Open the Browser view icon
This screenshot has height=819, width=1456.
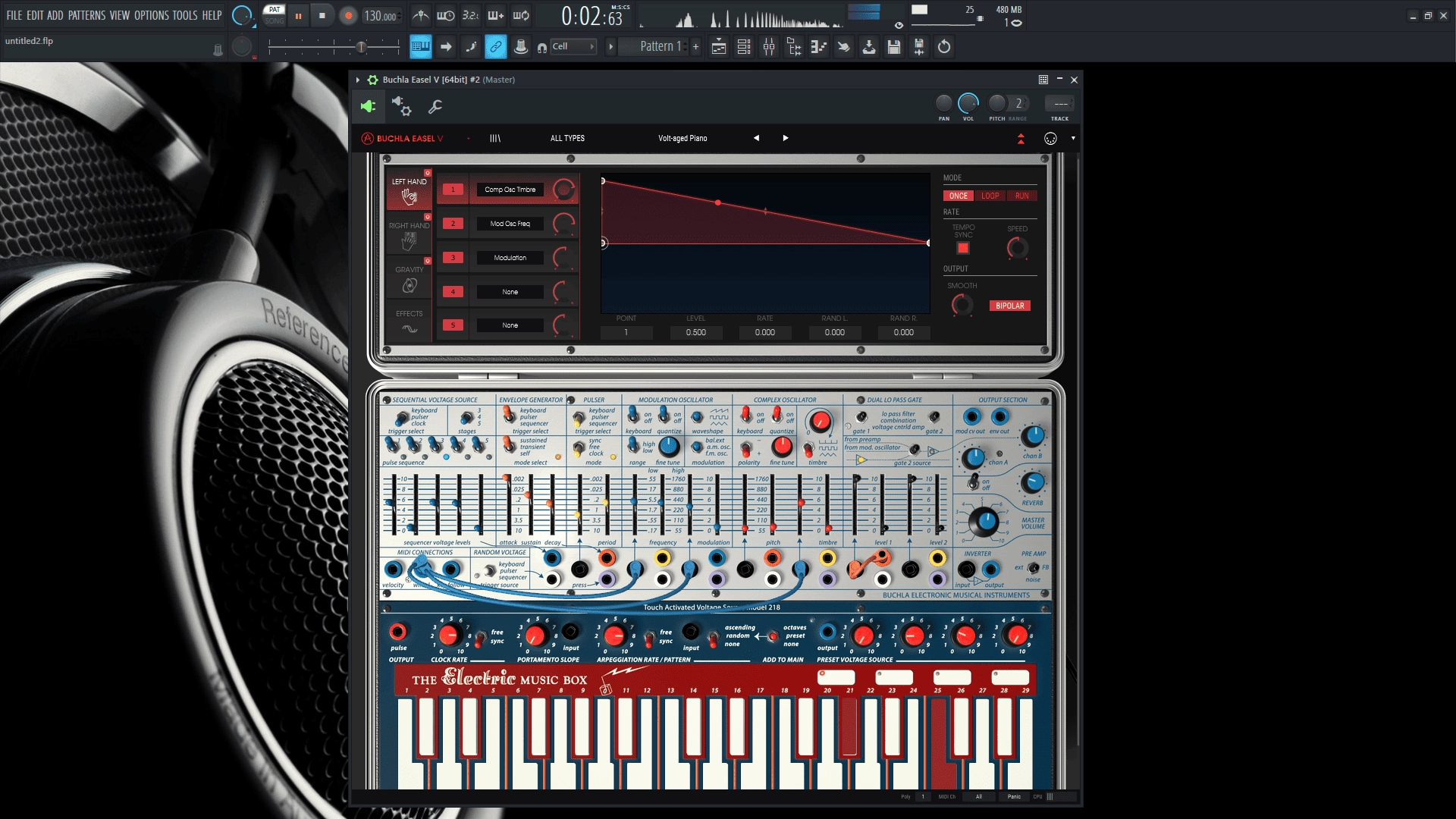[x=794, y=47]
